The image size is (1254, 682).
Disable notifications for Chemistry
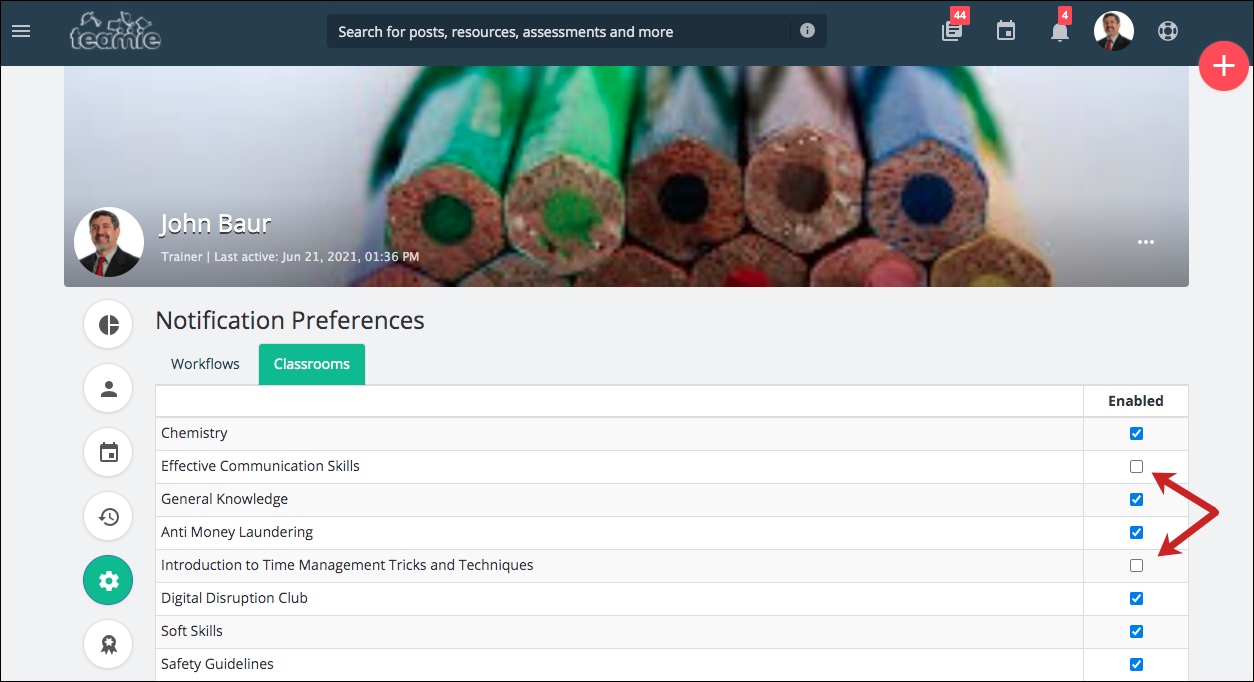[x=1136, y=433]
